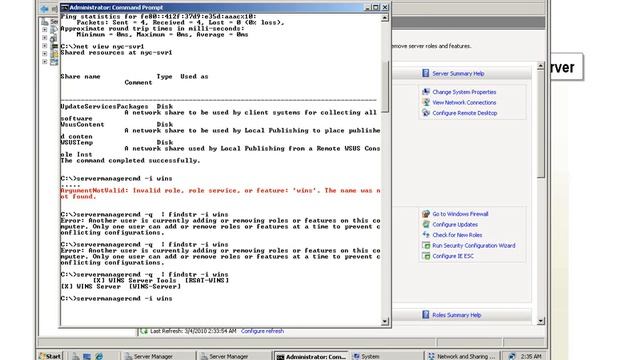The height and width of the screenshot is (360, 640).
Task: Click the Configure refresh link
Action: pyautogui.click(x=262, y=331)
